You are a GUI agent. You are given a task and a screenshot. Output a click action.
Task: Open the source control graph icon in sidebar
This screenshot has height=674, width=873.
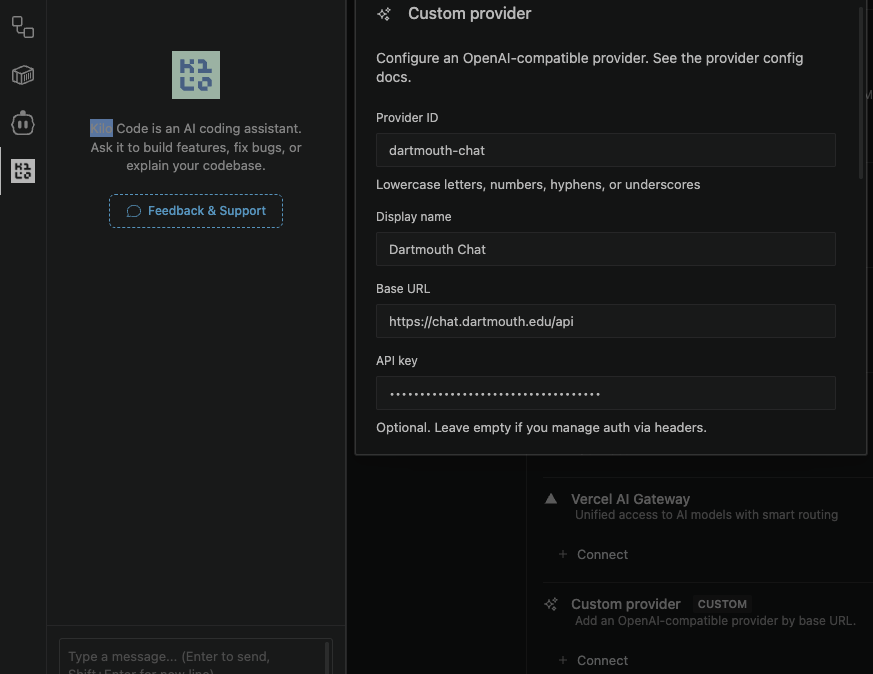[23, 27]
